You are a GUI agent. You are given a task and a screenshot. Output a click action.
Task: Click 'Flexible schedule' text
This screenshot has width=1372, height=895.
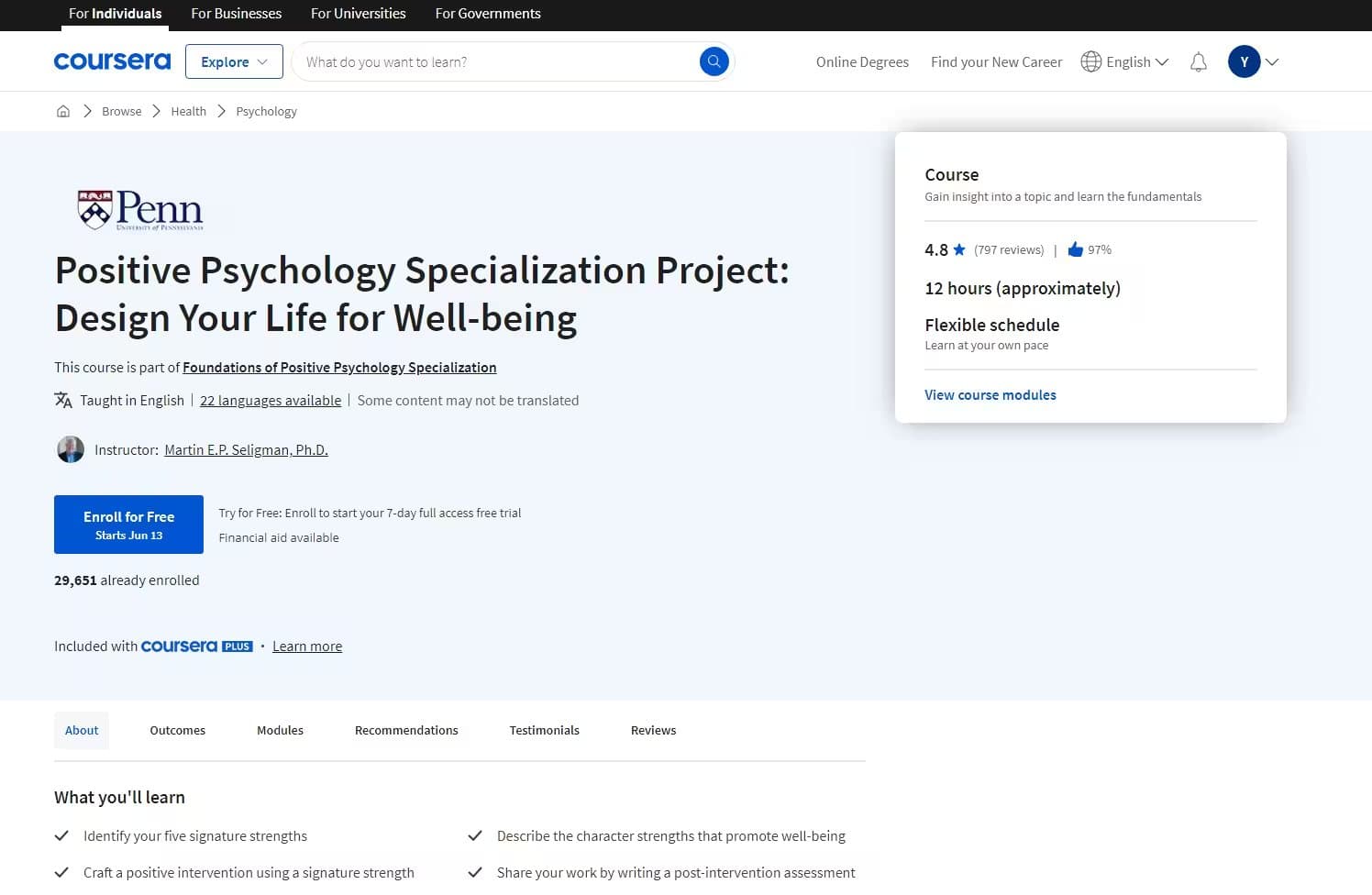[x=992, y=325]
